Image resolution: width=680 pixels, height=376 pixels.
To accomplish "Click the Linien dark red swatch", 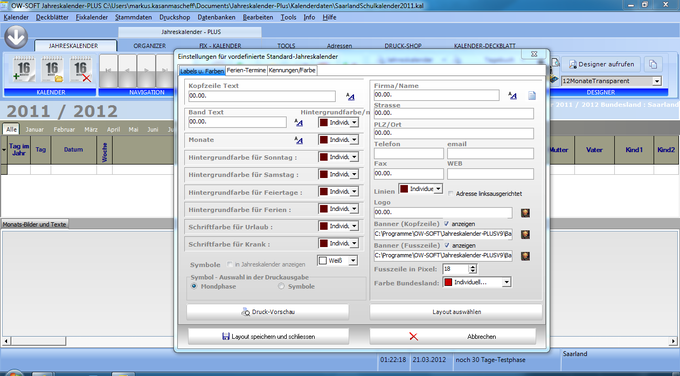I will [404, 189].
